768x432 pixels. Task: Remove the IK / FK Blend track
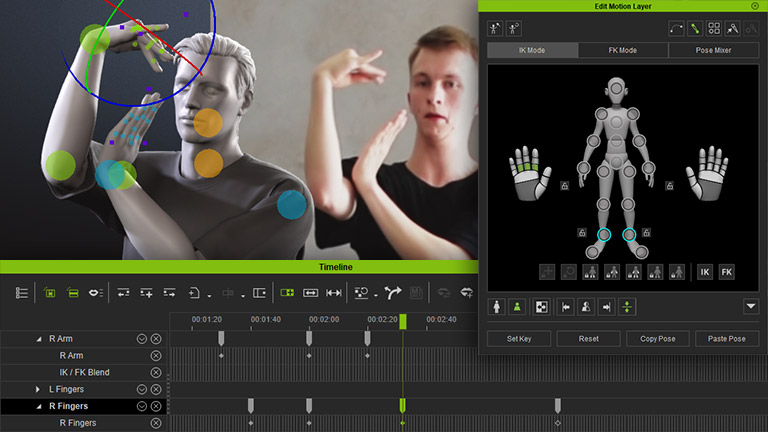156,372
